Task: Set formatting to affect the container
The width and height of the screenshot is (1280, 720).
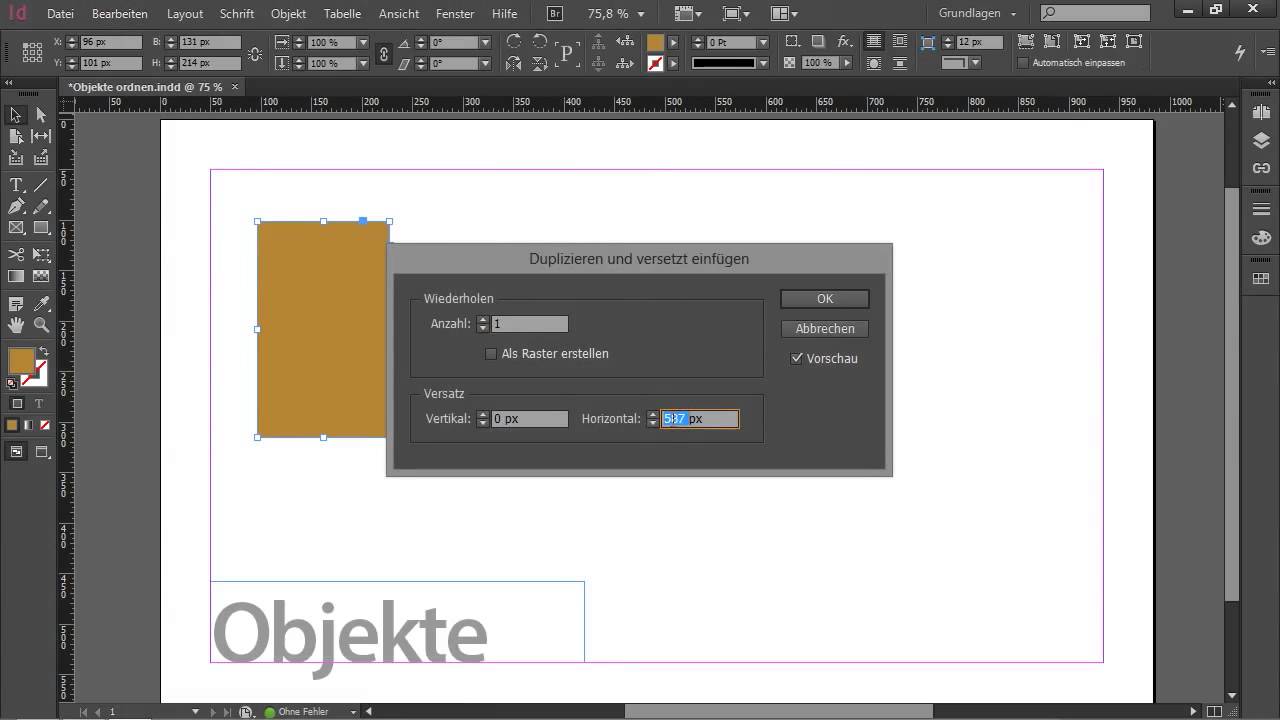Action: coord(17,404)
